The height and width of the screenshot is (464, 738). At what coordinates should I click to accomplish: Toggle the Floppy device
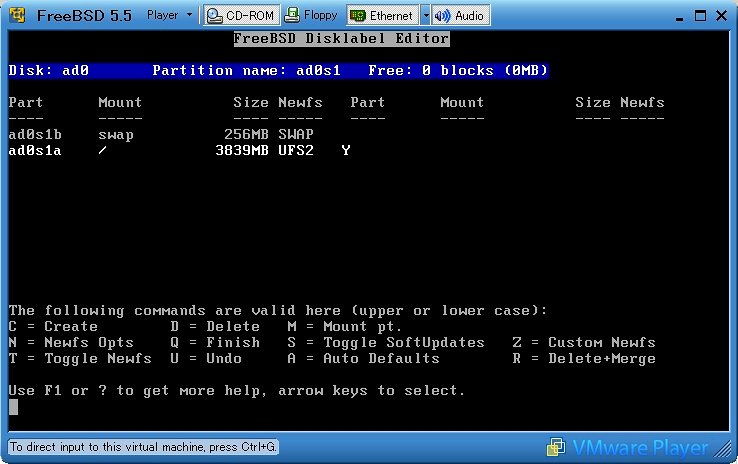click(x=310, y=15)
